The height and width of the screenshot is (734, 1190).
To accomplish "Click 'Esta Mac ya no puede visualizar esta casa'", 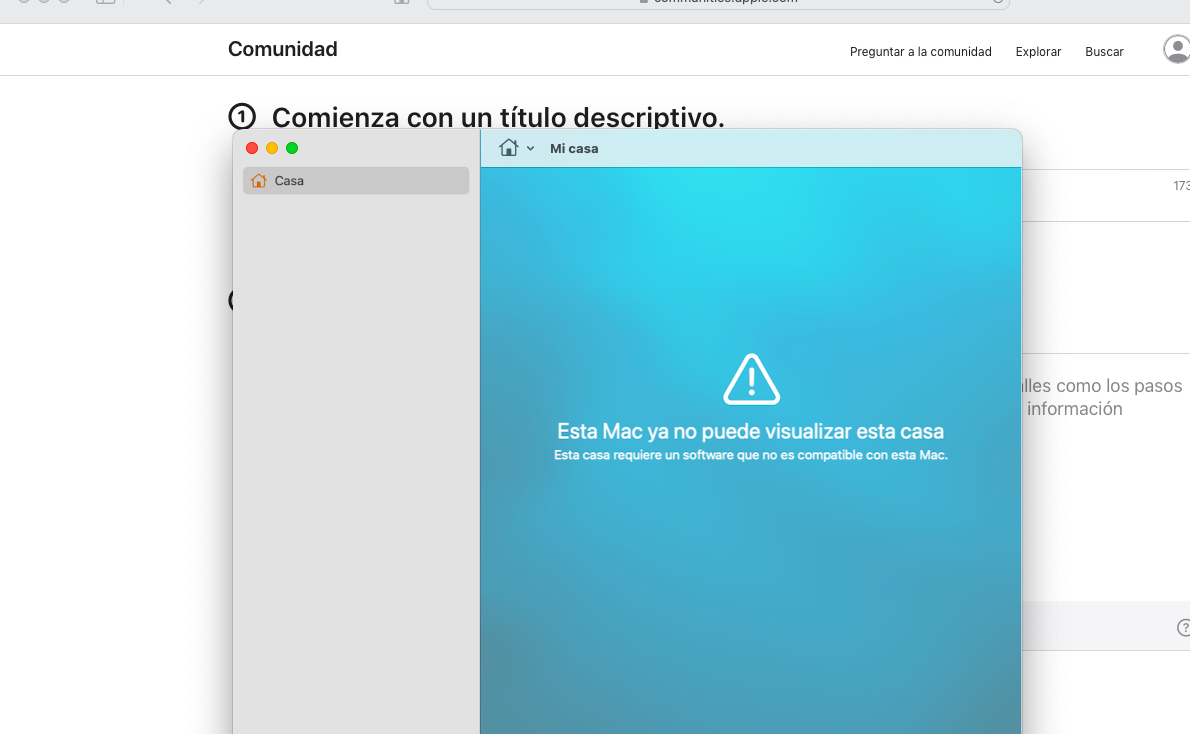I will coord(751,431).
